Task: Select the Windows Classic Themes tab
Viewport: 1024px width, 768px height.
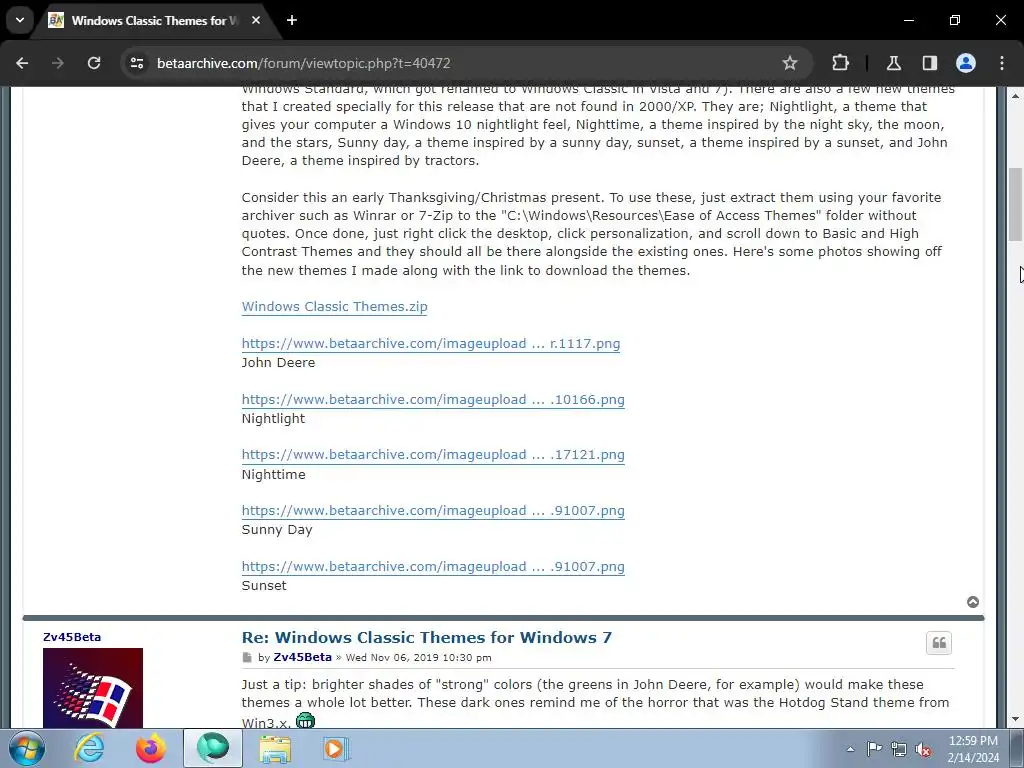Action: (x=155, y=20)
